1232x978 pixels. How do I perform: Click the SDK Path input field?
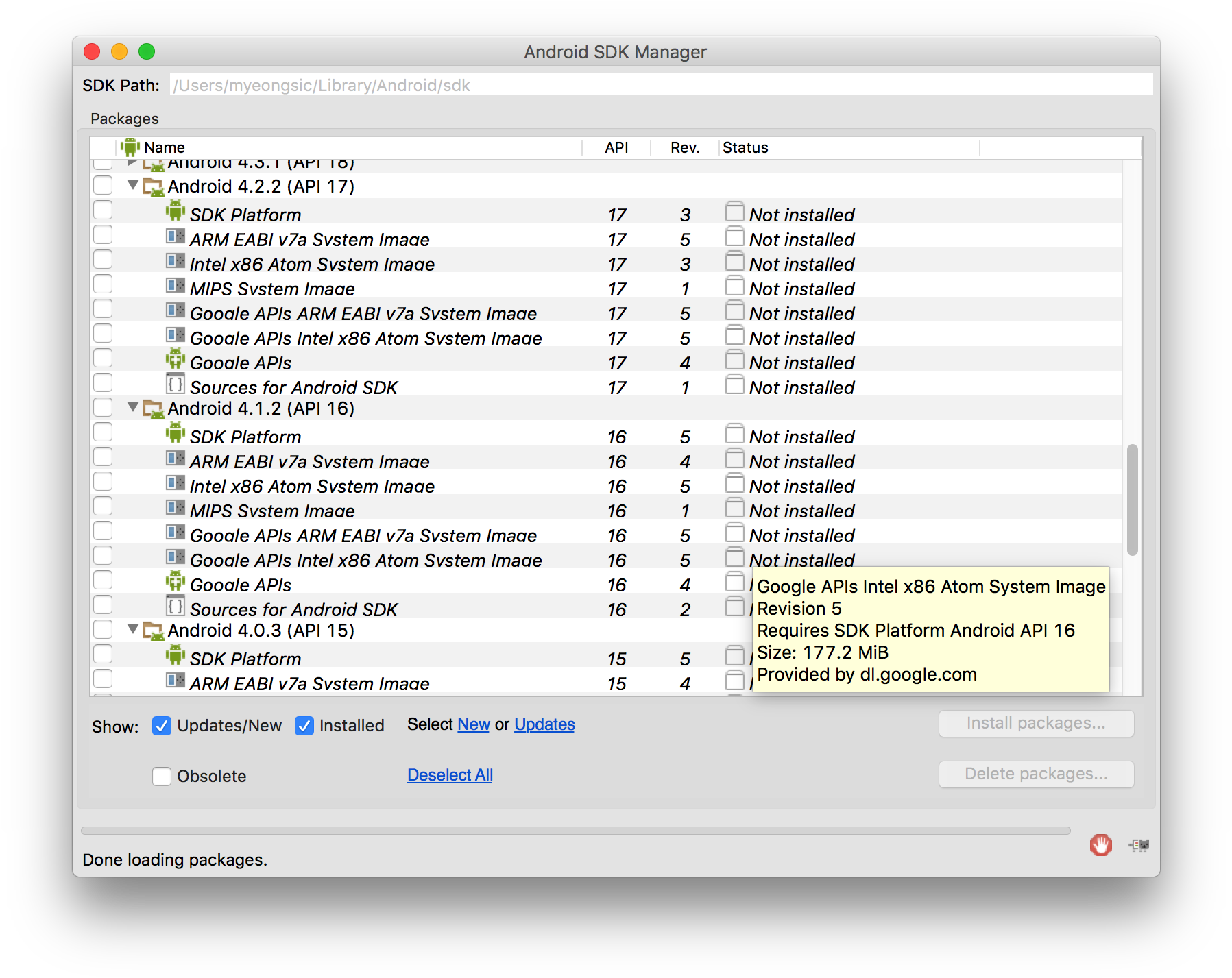point(617,85)
